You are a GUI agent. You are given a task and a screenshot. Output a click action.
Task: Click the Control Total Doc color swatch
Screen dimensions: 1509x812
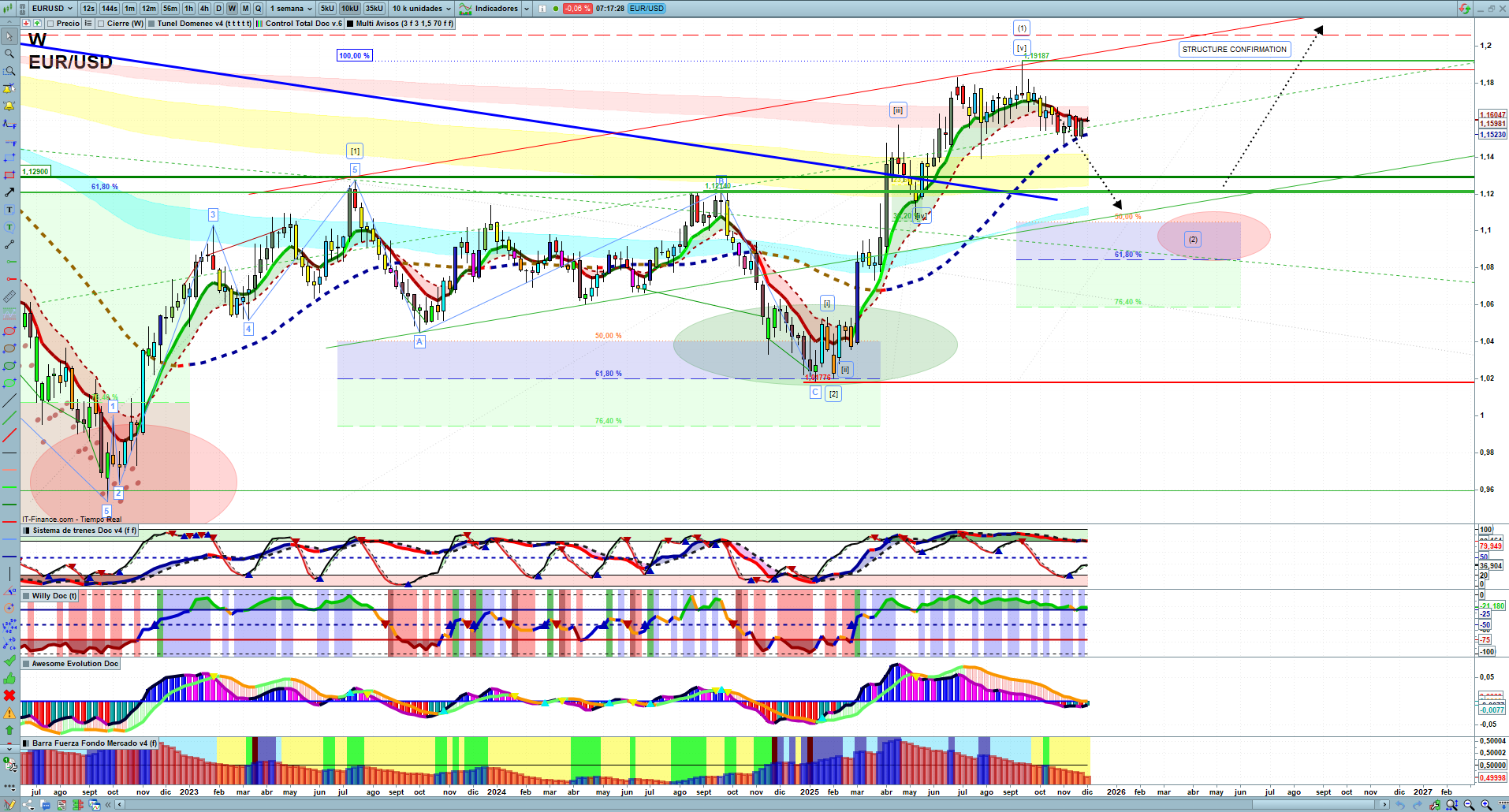point(259,24)
